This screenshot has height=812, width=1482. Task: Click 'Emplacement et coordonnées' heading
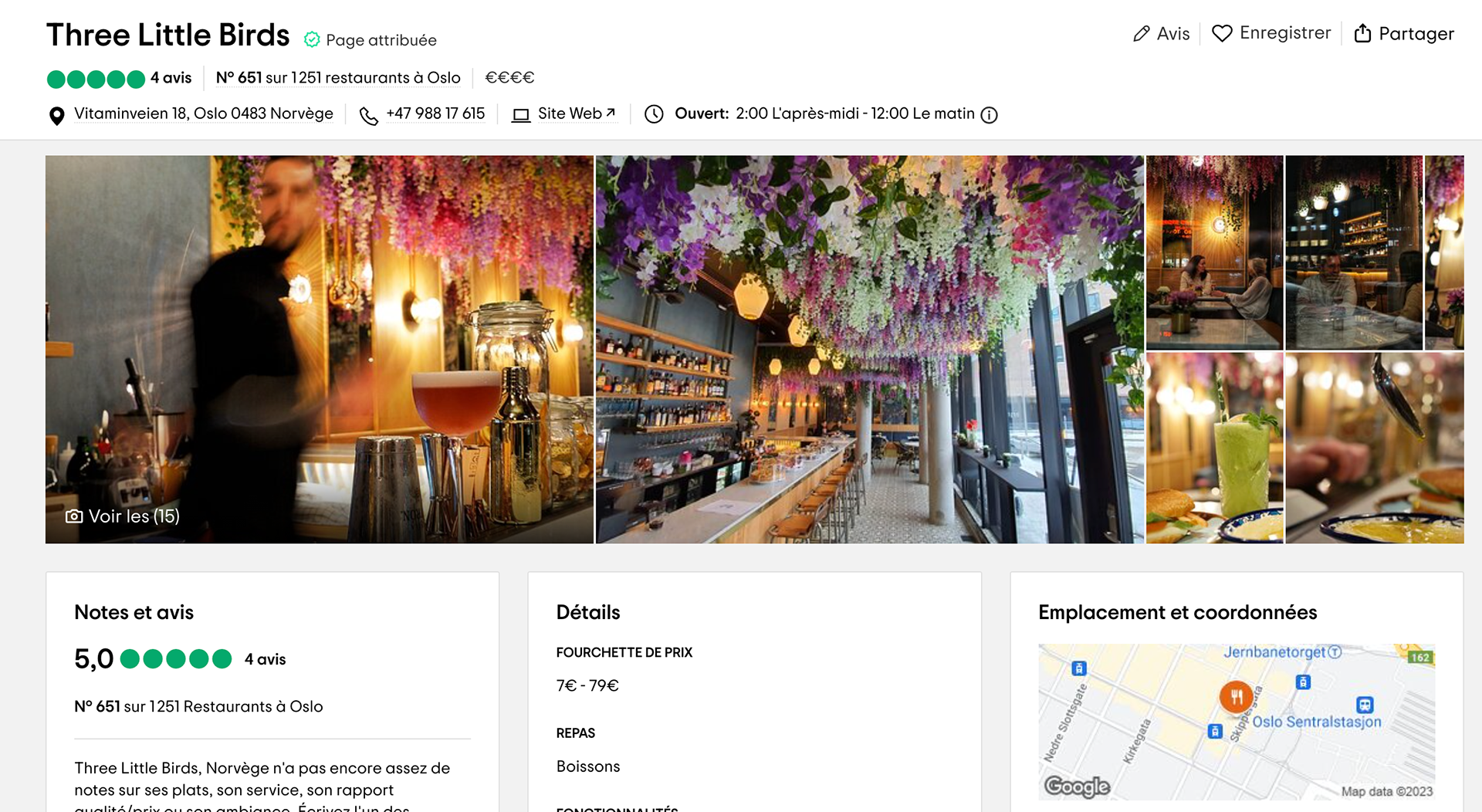(1178, 613)
